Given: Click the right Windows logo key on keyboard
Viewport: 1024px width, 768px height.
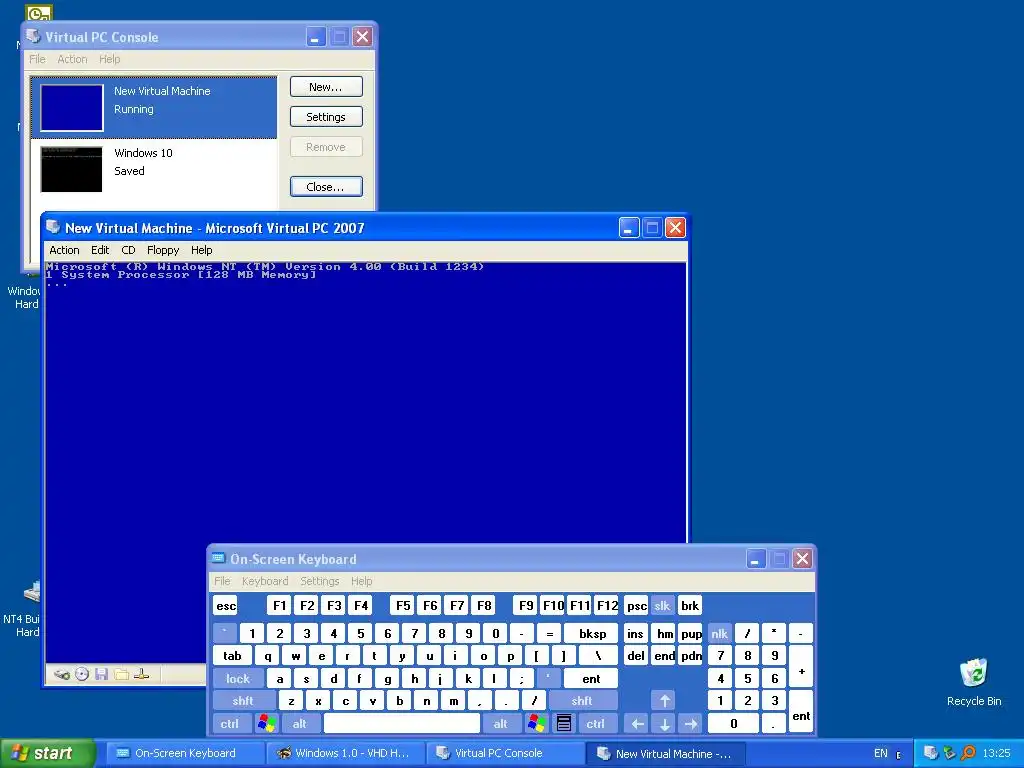Looking at the screenshot, I should (x=537, y=723).
